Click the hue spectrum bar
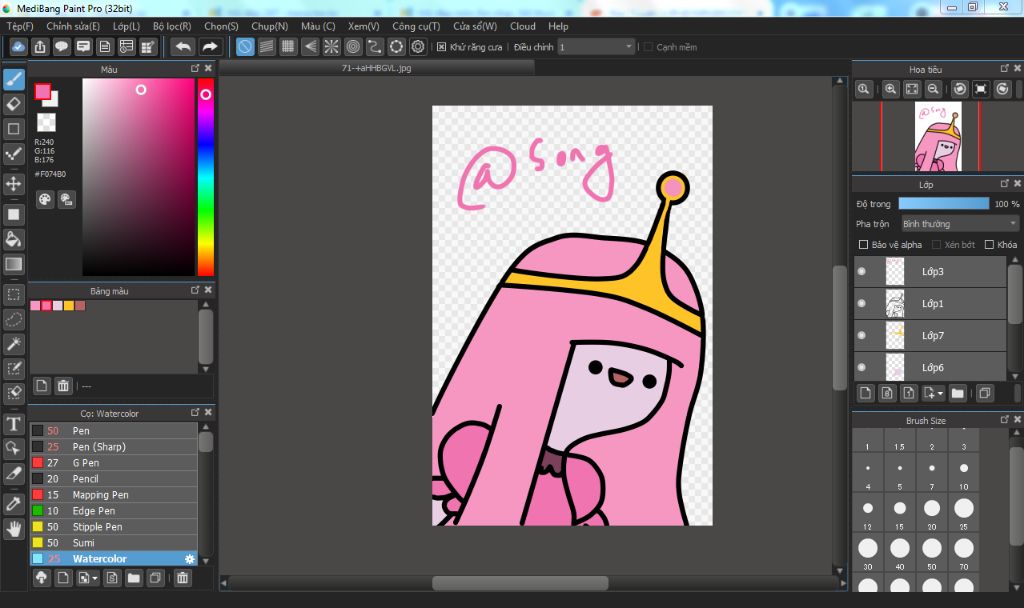Screen dimensions: 1024x608 [206, 178]
